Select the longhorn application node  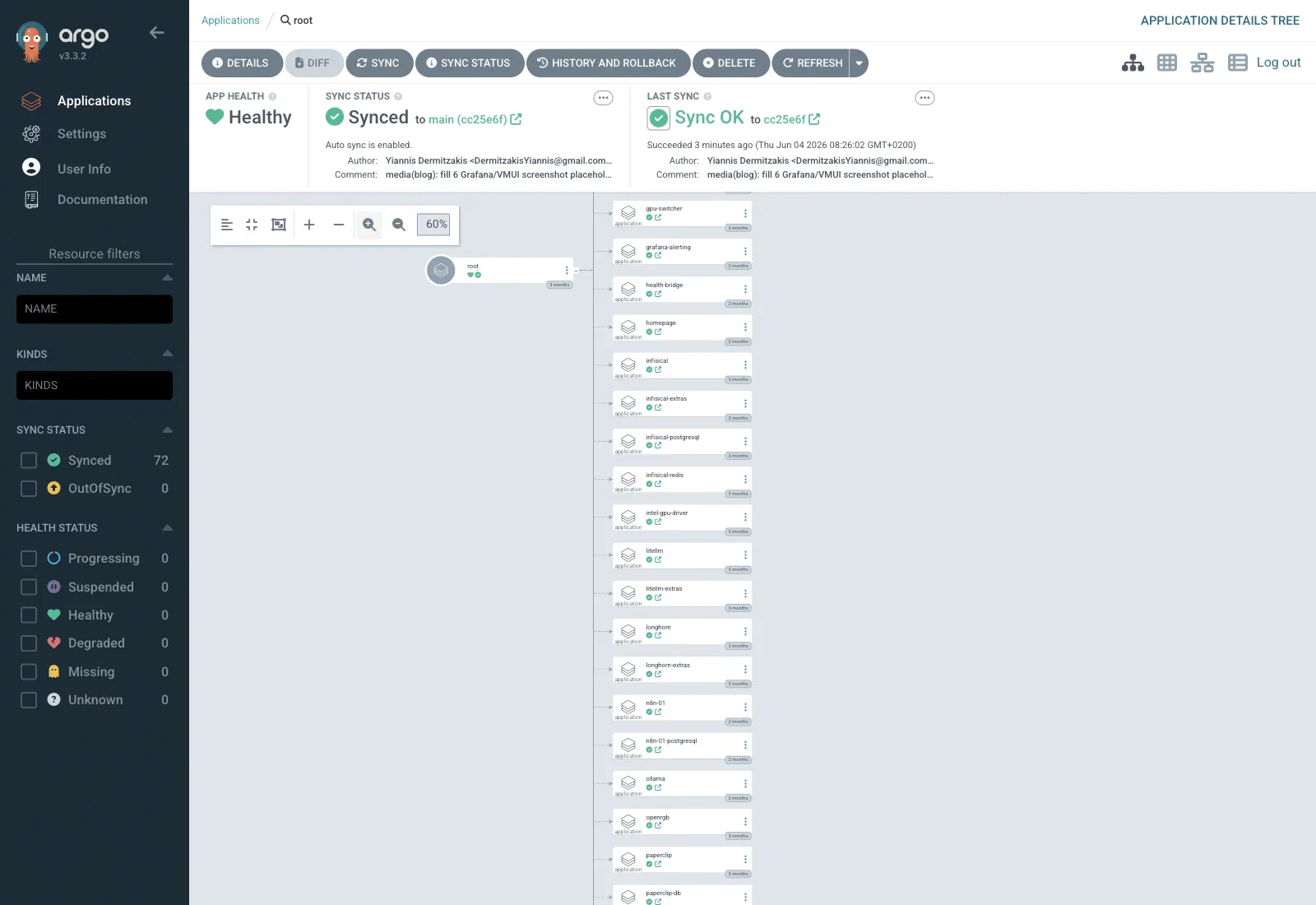point(682,632)
